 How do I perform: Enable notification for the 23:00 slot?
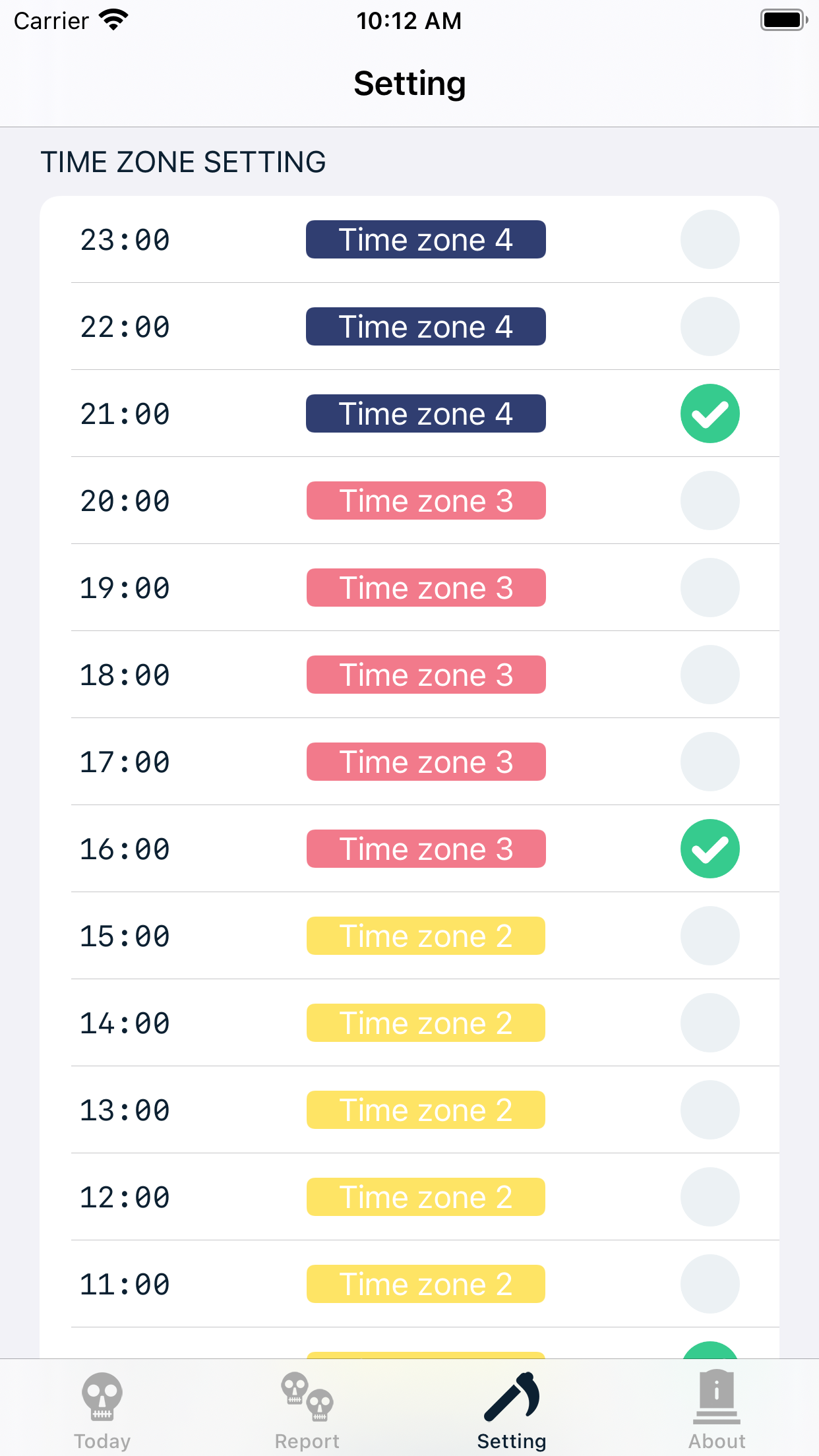click(710, 239)
